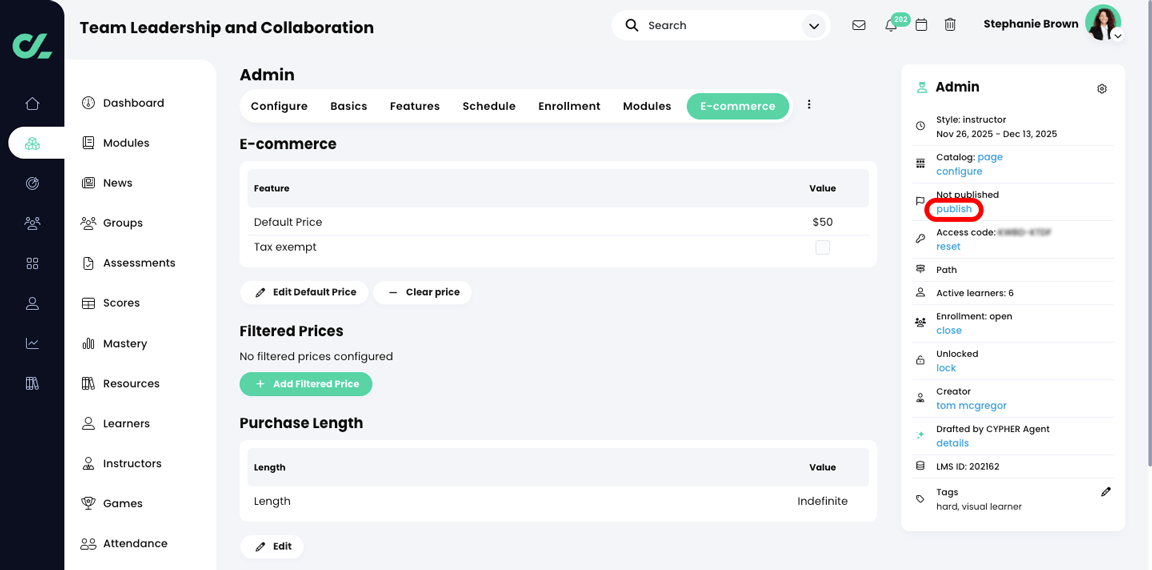Click the access code reset link
The image size is (1152, 570).
point(948,247)
